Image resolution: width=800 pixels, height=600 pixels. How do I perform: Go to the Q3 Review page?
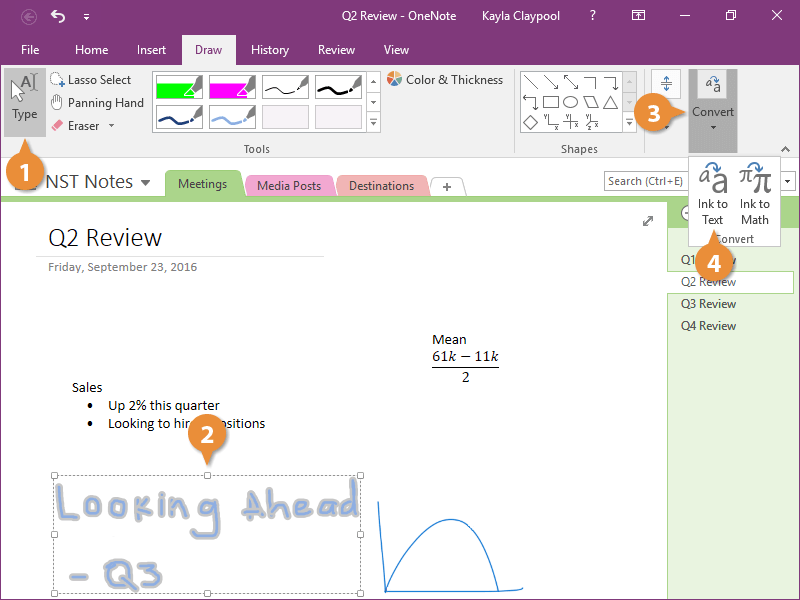pyautogui.click(x=708, y=304)
